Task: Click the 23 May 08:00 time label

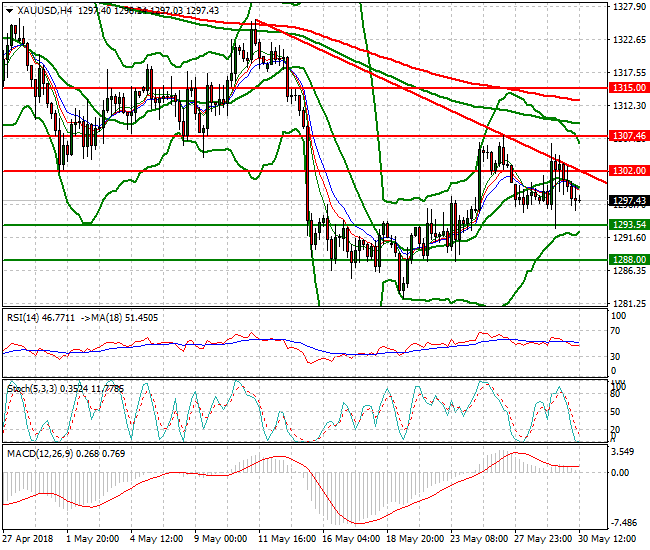Action: tap(479, 539)
